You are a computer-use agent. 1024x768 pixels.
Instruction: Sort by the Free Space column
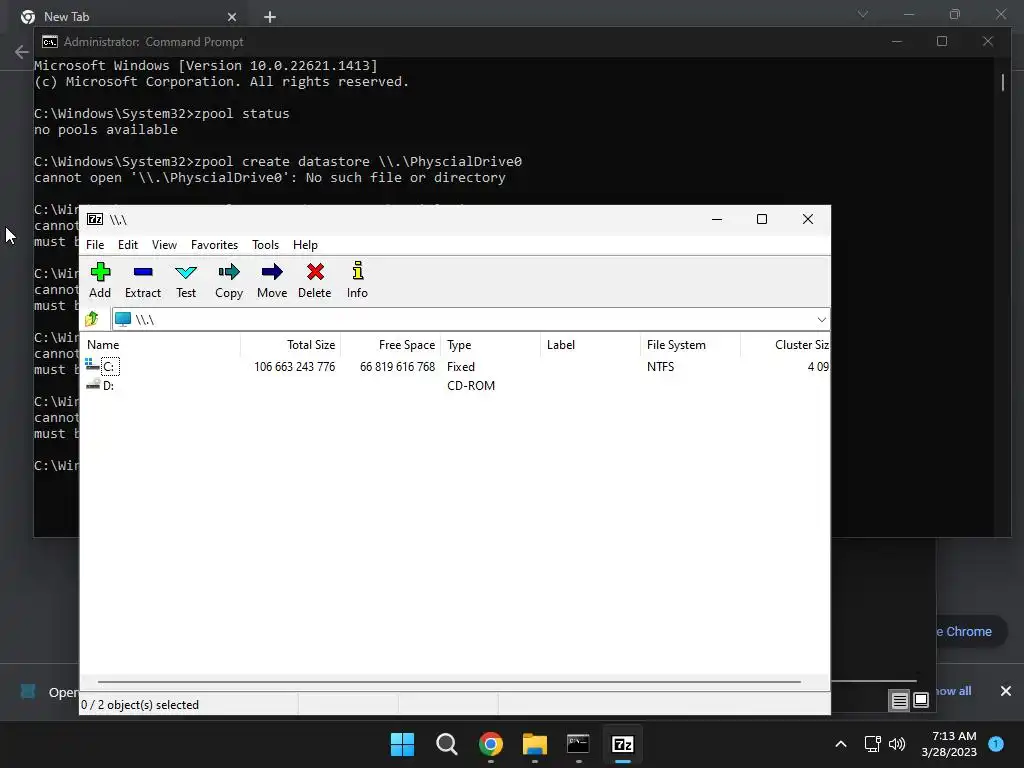click(x=391, y=345)
